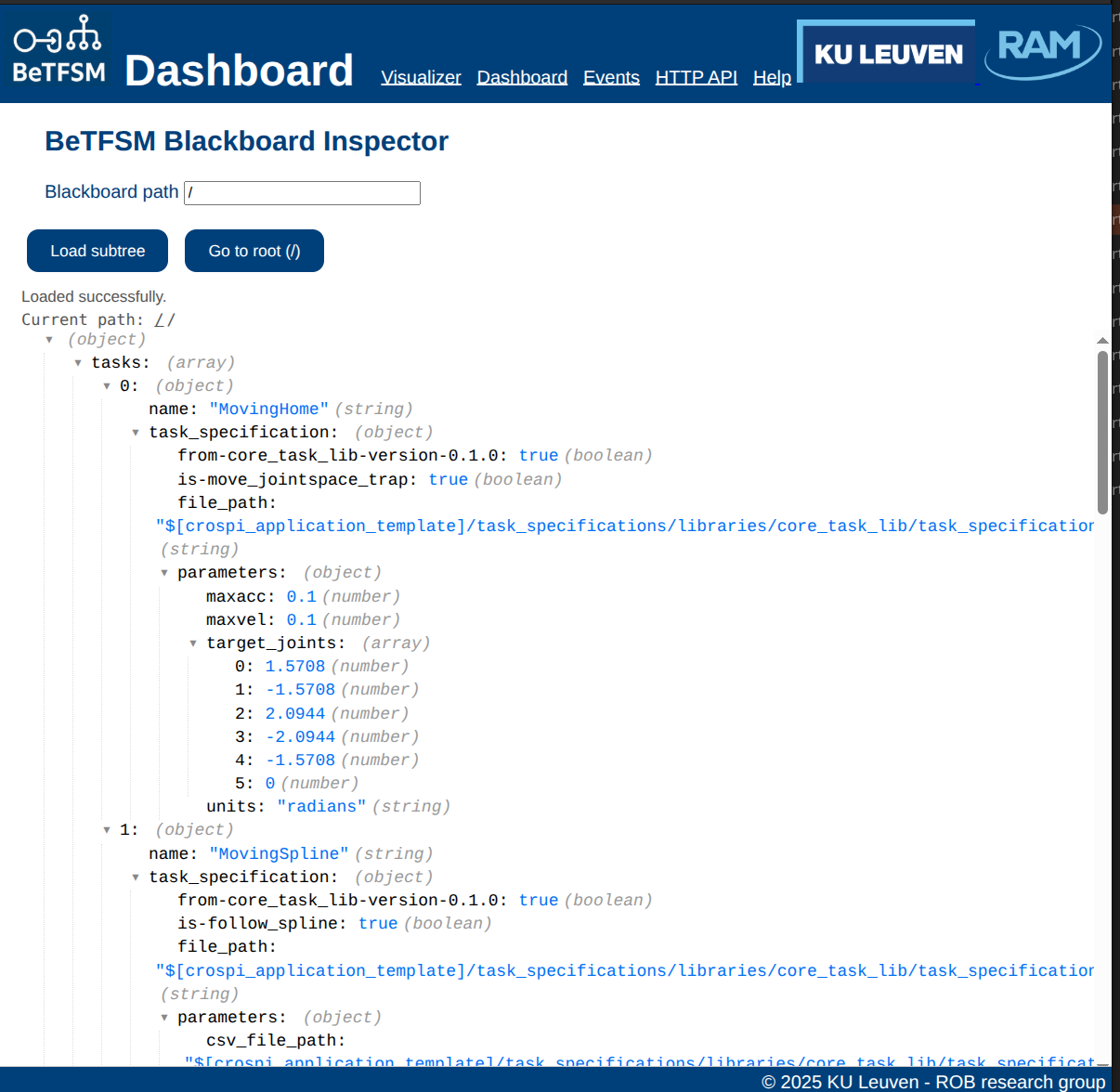1120x1092 pixels.
Task: Click target_joints index 0 value 1.5708
Action: pos(295,667)
